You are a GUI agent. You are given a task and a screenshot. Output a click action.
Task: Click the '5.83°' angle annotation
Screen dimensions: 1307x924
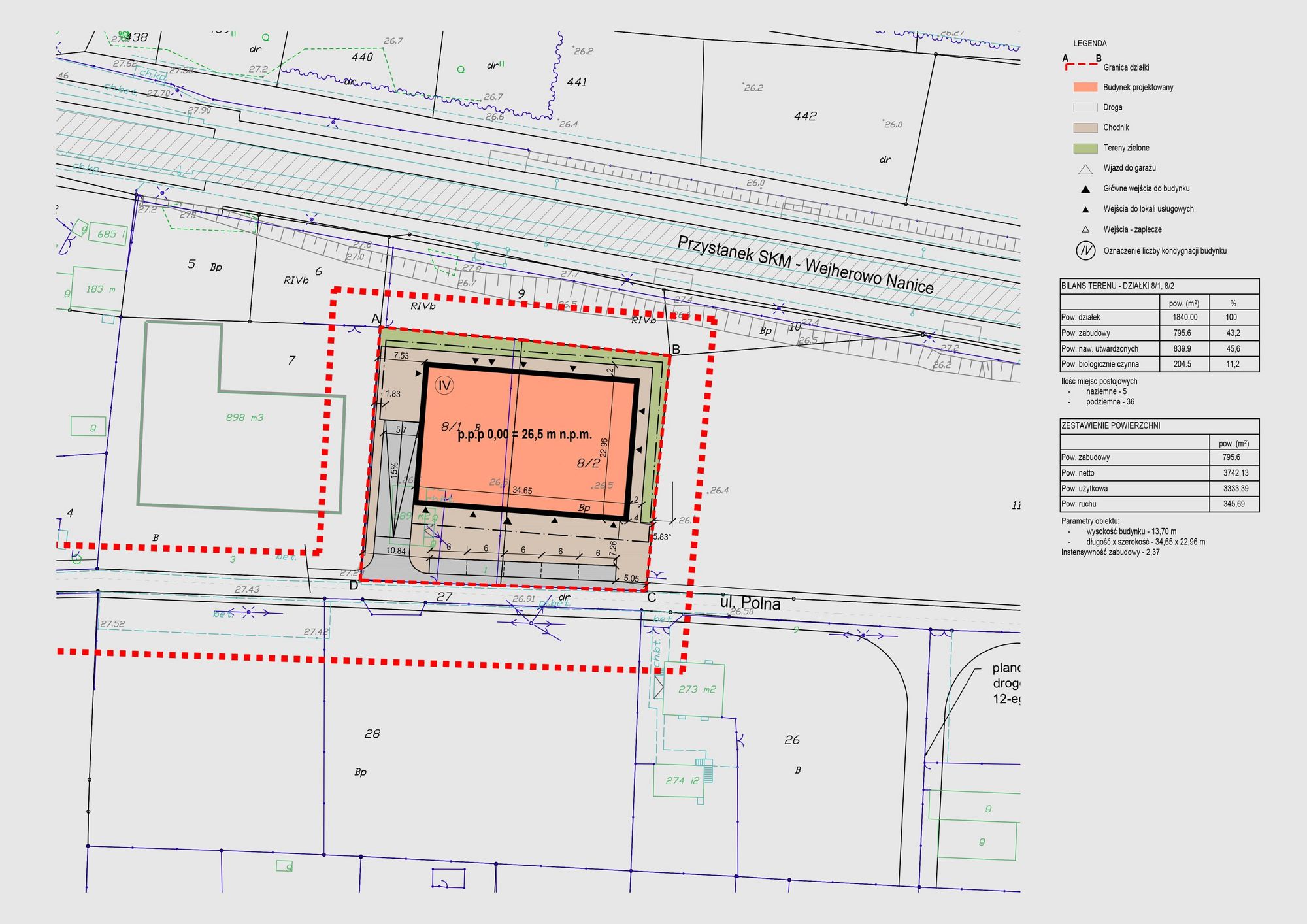(663, 537)
